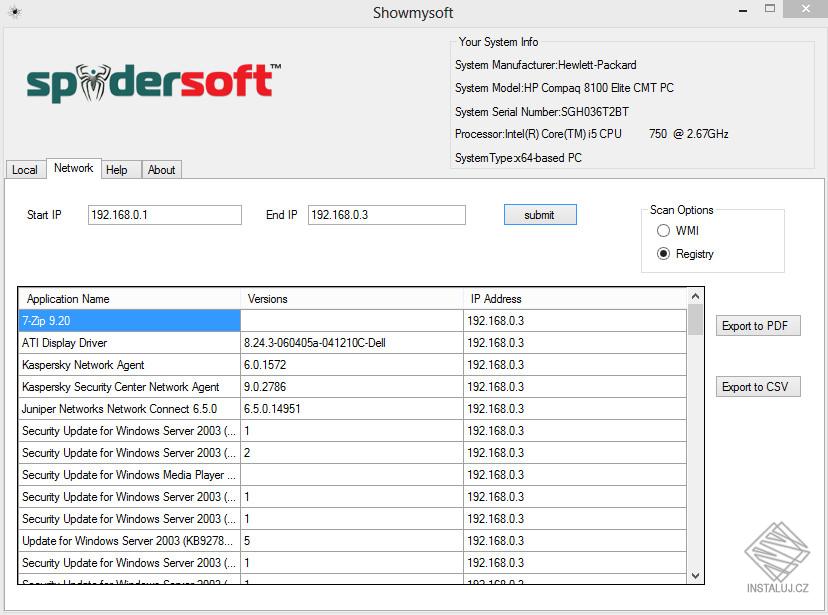Export results with Export to PDF
The height and width of the screenshot is (615, 828).
click(758, 326)
